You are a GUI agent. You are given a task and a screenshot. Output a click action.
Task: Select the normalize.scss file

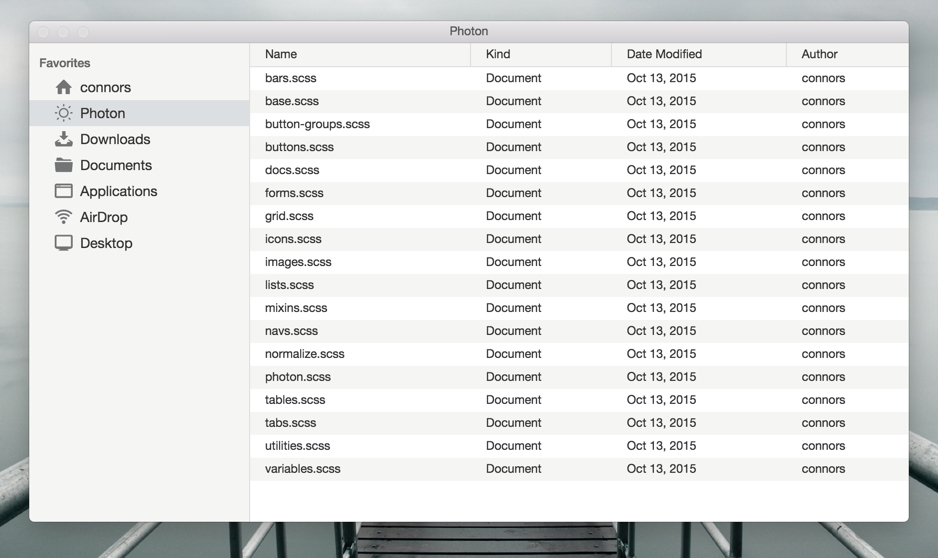(579, 354)
